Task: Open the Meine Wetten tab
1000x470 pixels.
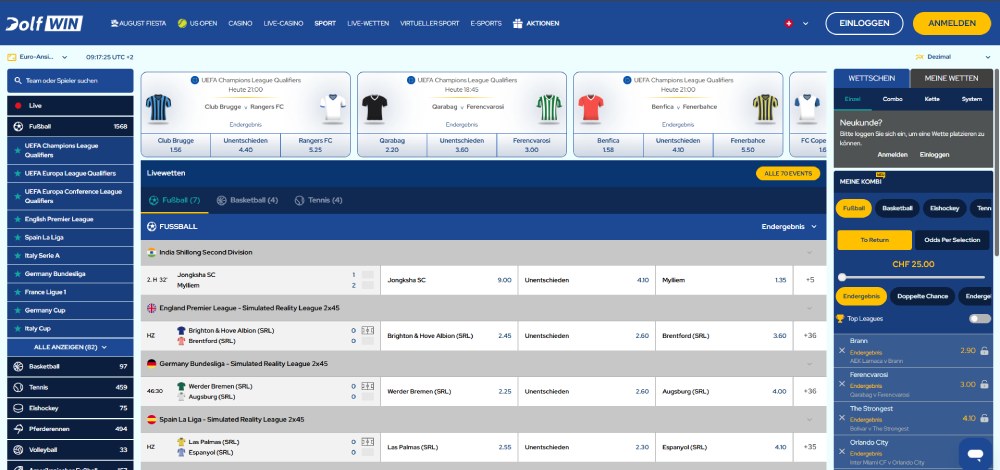Action: [950, 78]
